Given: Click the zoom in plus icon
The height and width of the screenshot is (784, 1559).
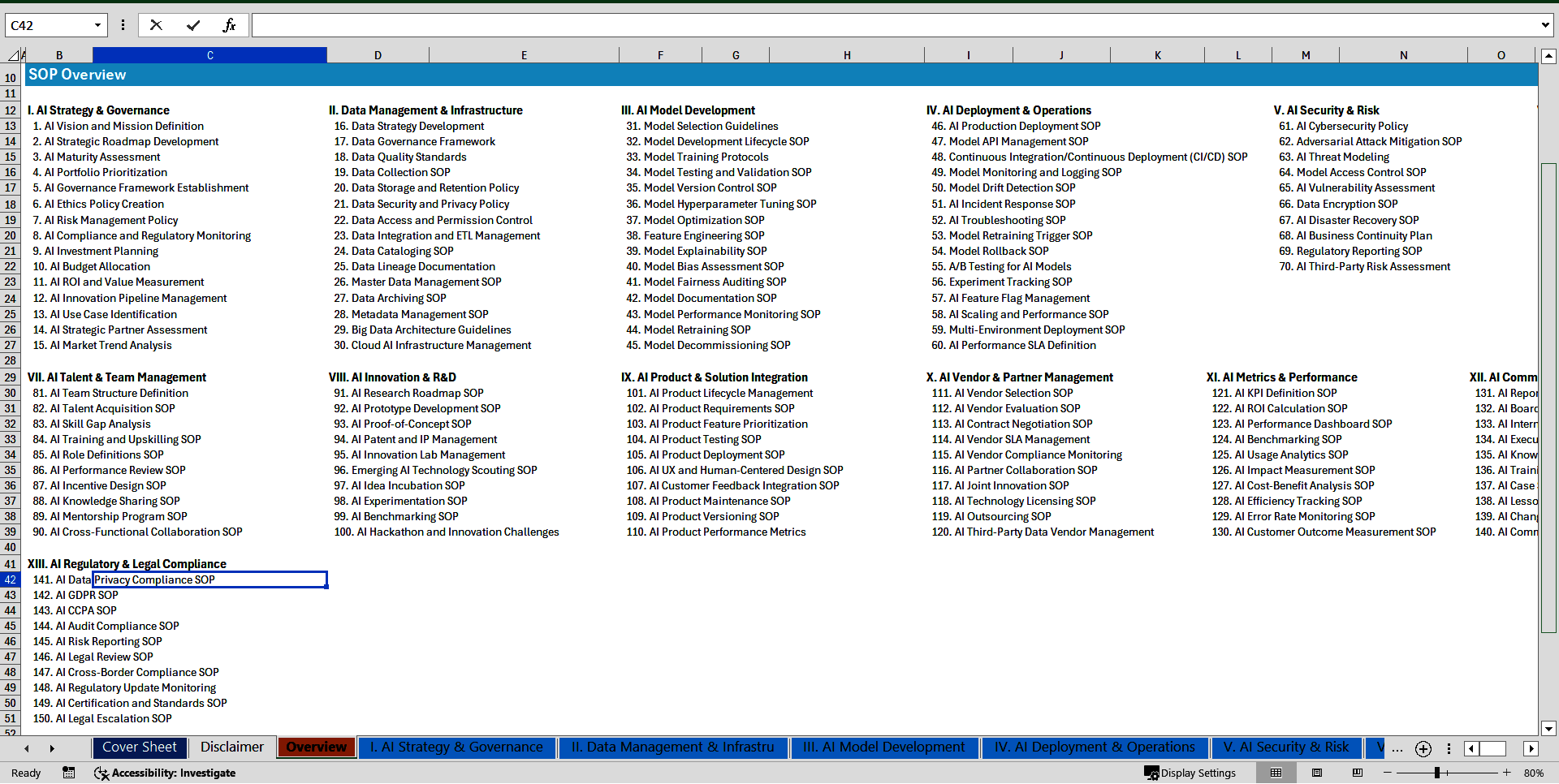Looking at the screenshot, I should (x=1507, y=773).
